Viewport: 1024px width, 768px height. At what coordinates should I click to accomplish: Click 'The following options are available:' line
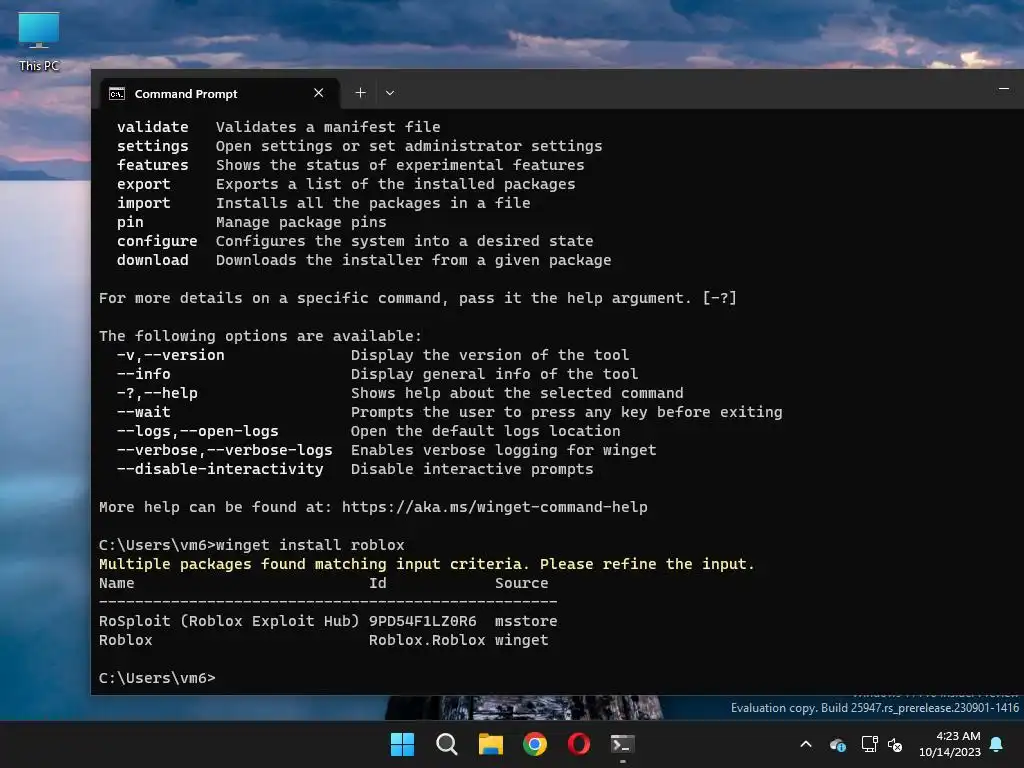261,336
